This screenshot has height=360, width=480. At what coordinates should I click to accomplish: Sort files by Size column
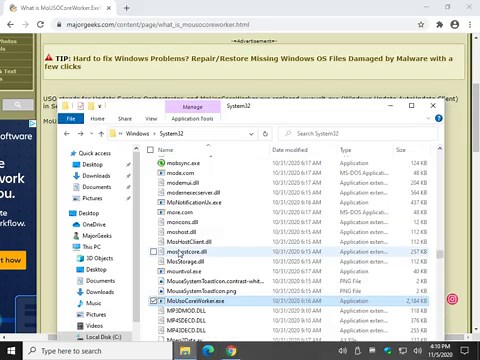[401, 150]
